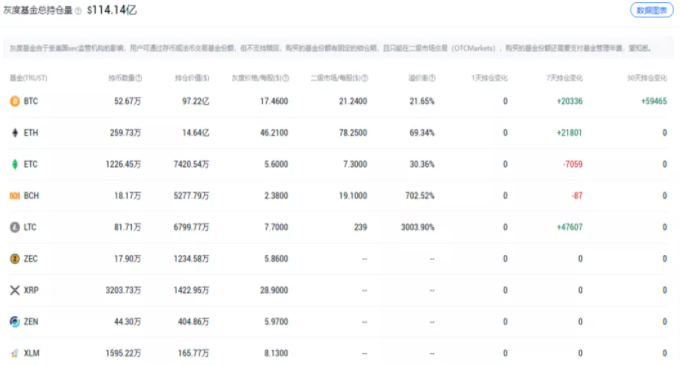This screenshot has width=680, height=366.
Task: Click the orange BCH coin icon
Action: coord(15,196)
